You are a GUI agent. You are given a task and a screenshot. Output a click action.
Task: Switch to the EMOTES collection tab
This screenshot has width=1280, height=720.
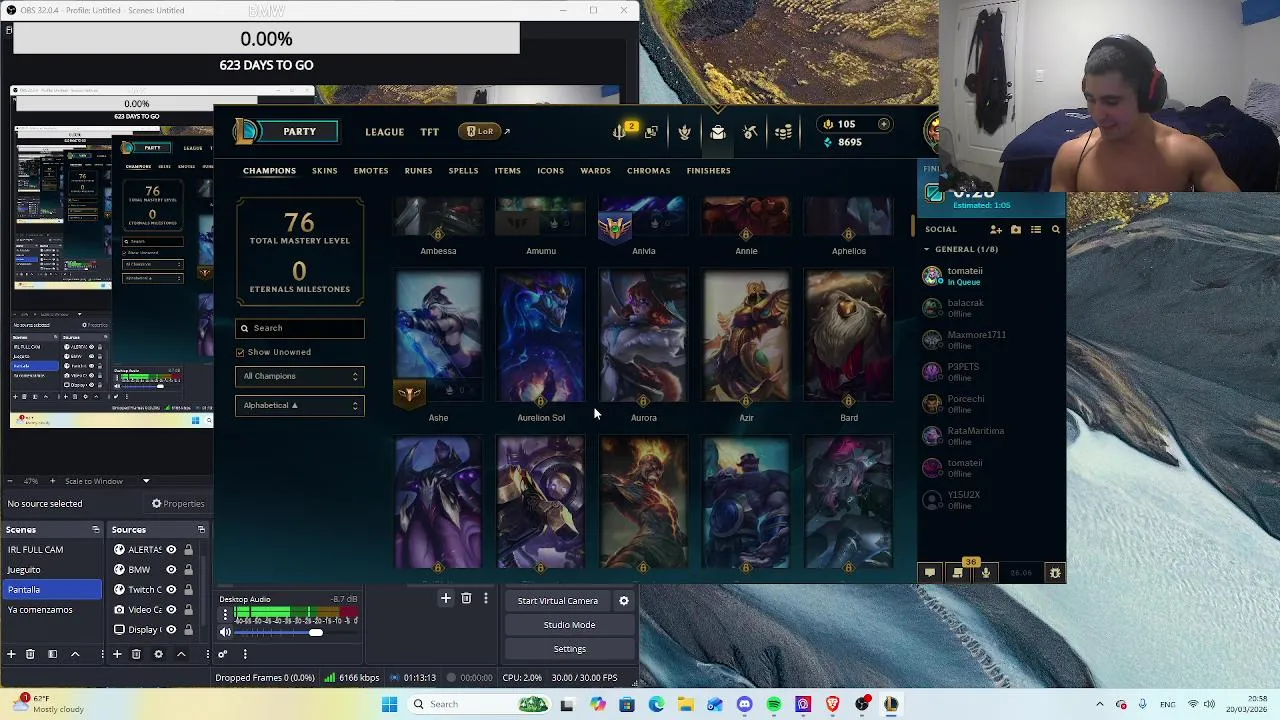370,171
